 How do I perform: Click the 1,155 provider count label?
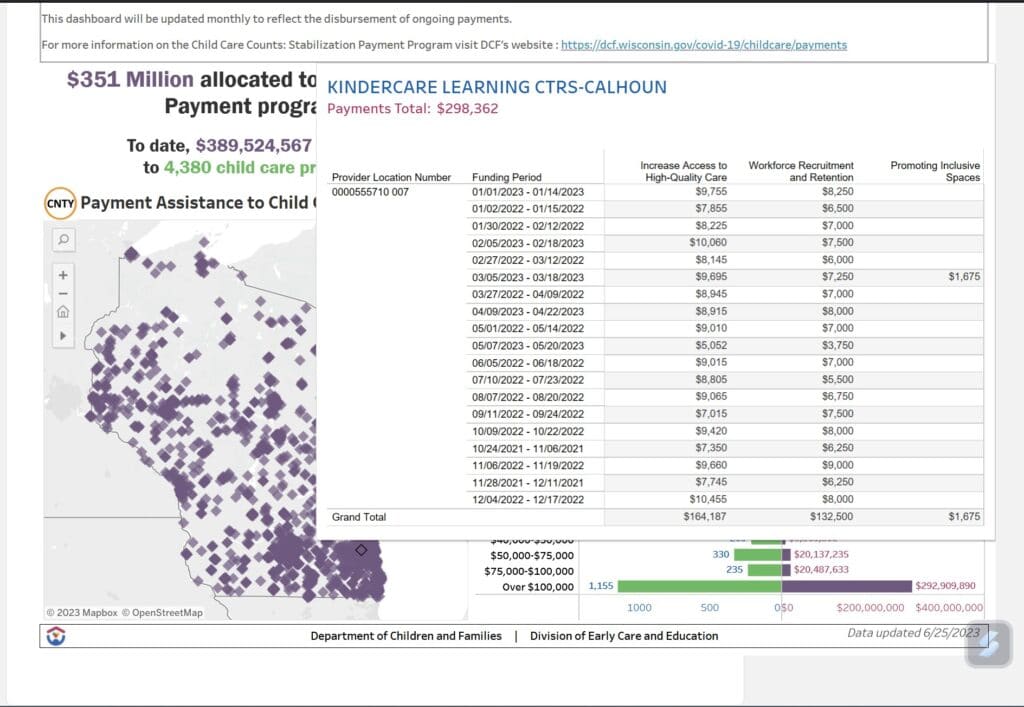(x=601, y=586)
